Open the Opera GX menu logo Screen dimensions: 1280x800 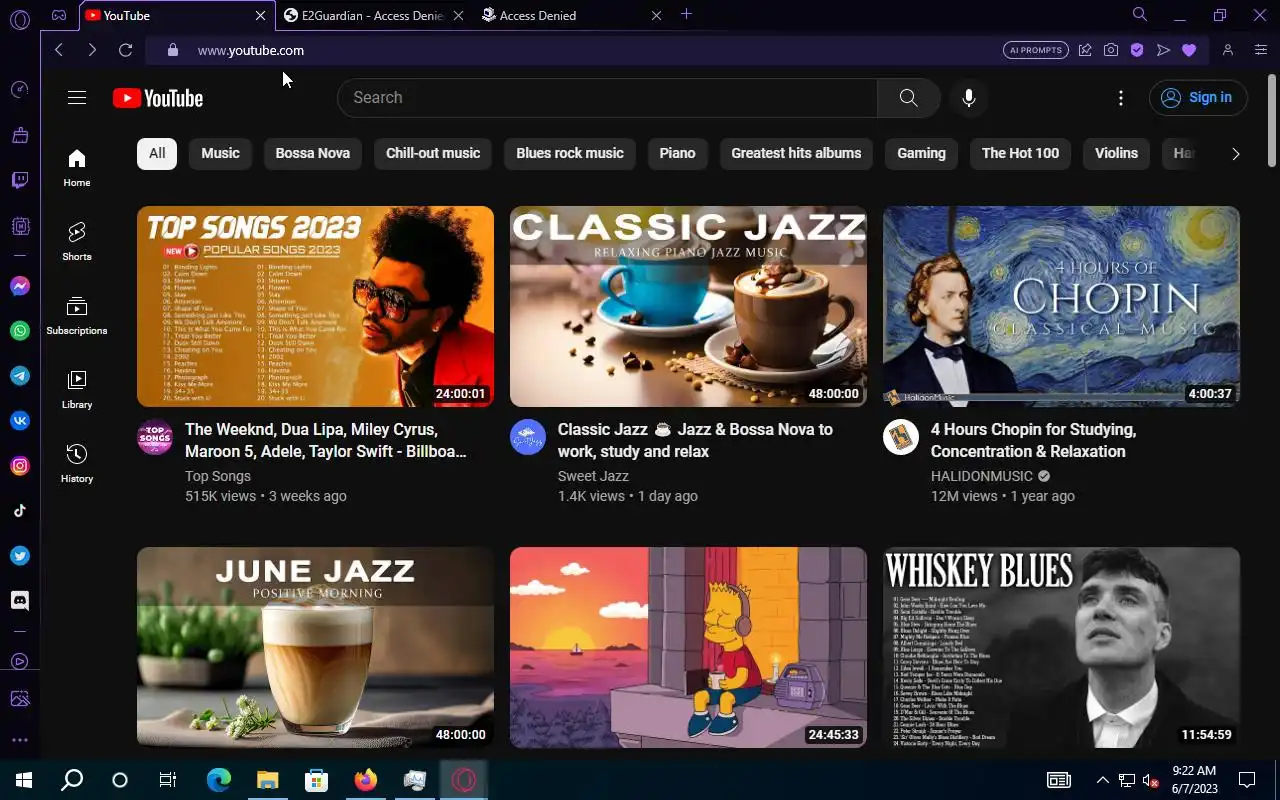pos(20,18)
